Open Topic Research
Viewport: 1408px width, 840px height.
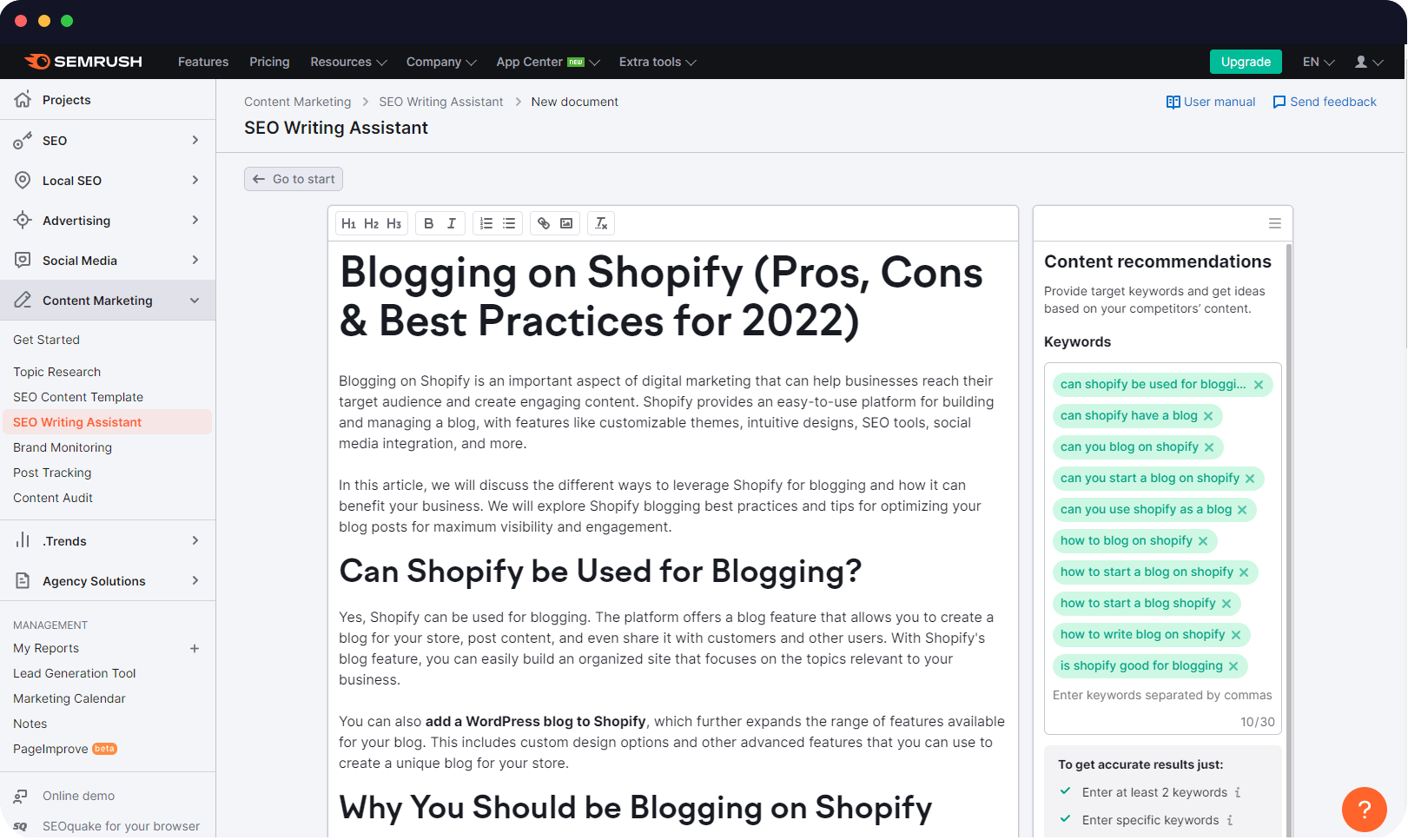coord(57,372)
